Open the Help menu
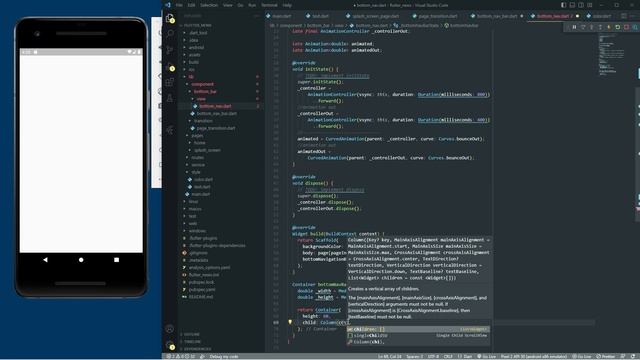640x360 pixels. [287, 5]
